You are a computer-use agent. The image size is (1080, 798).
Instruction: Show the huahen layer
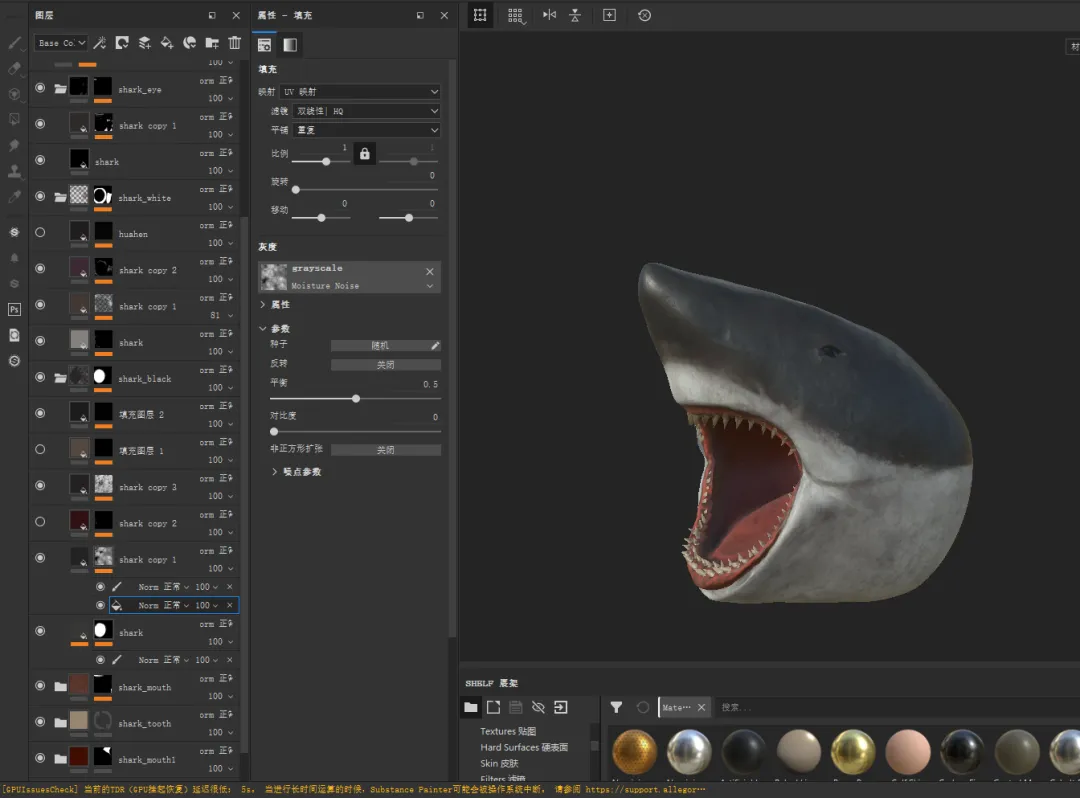click(x=40, y=233)
